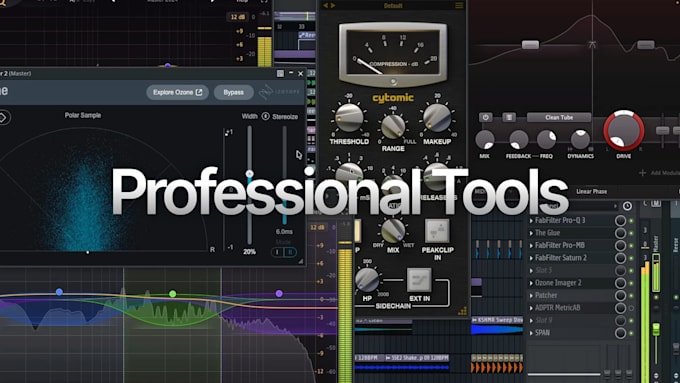Image resolution: width=680 pixels, height=383 pixels.
Task: Click the Saturn Feedback knob
Action: [x=518, y=140]
